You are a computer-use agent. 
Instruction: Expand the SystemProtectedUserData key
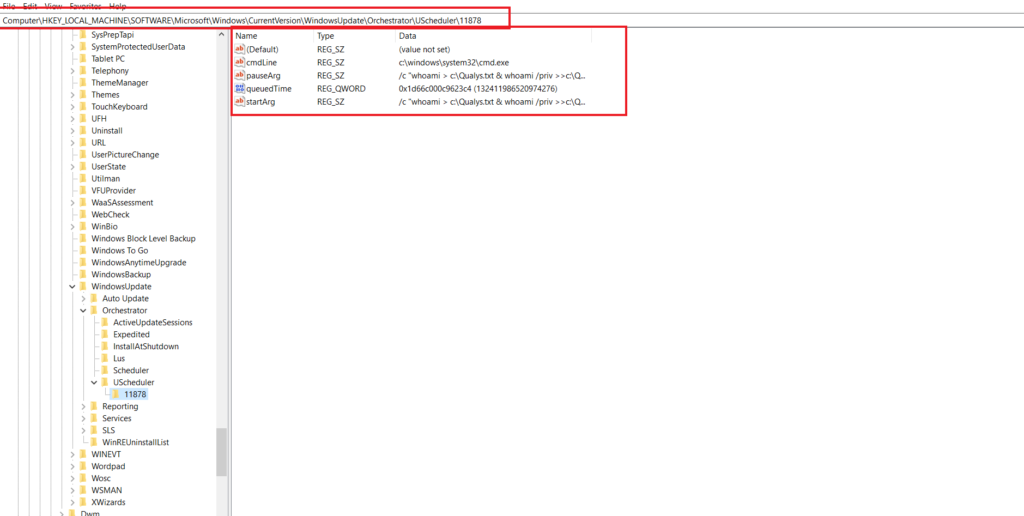coord(72,47)
